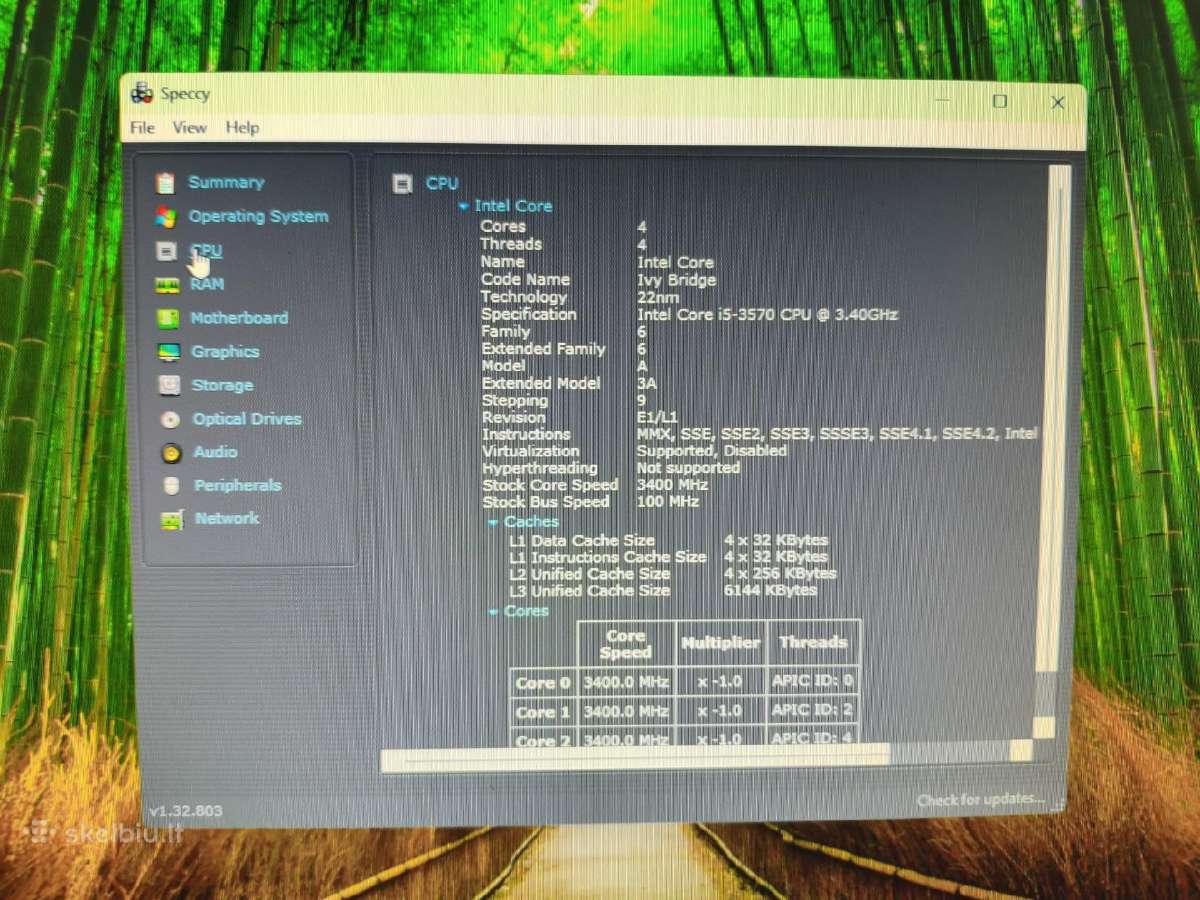The width and height of the screenshot is (1200, 900).
Task: Go to the Summary section
Action: (x=226, y=183)
